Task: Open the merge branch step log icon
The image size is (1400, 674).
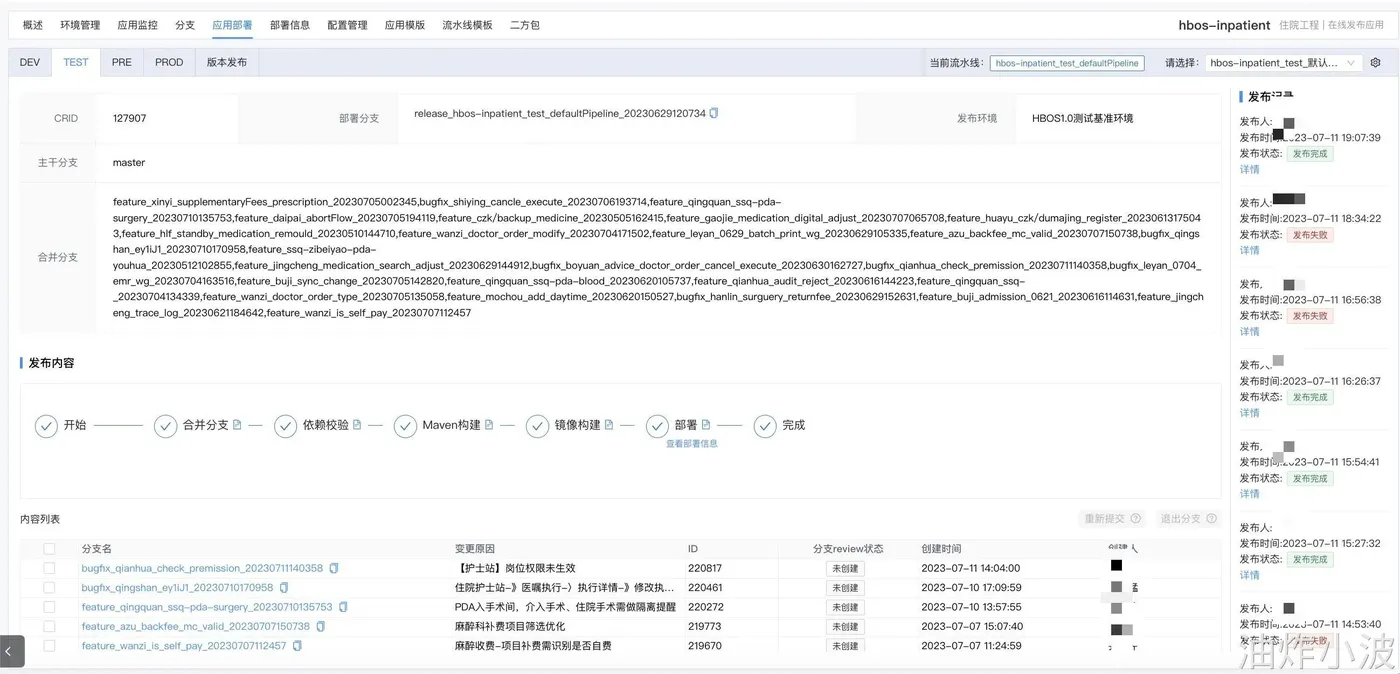Action: (237, 425)
